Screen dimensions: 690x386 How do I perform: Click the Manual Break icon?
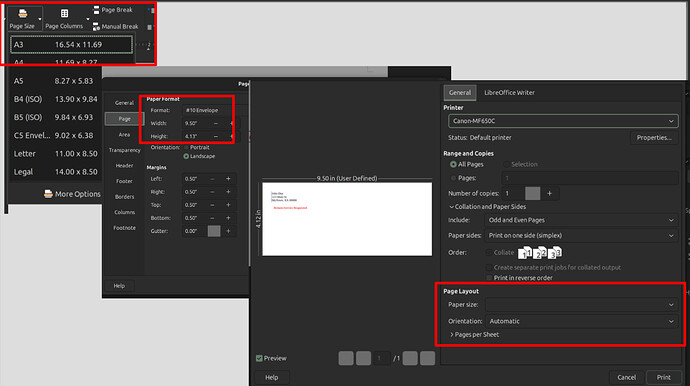pos(96,26)
